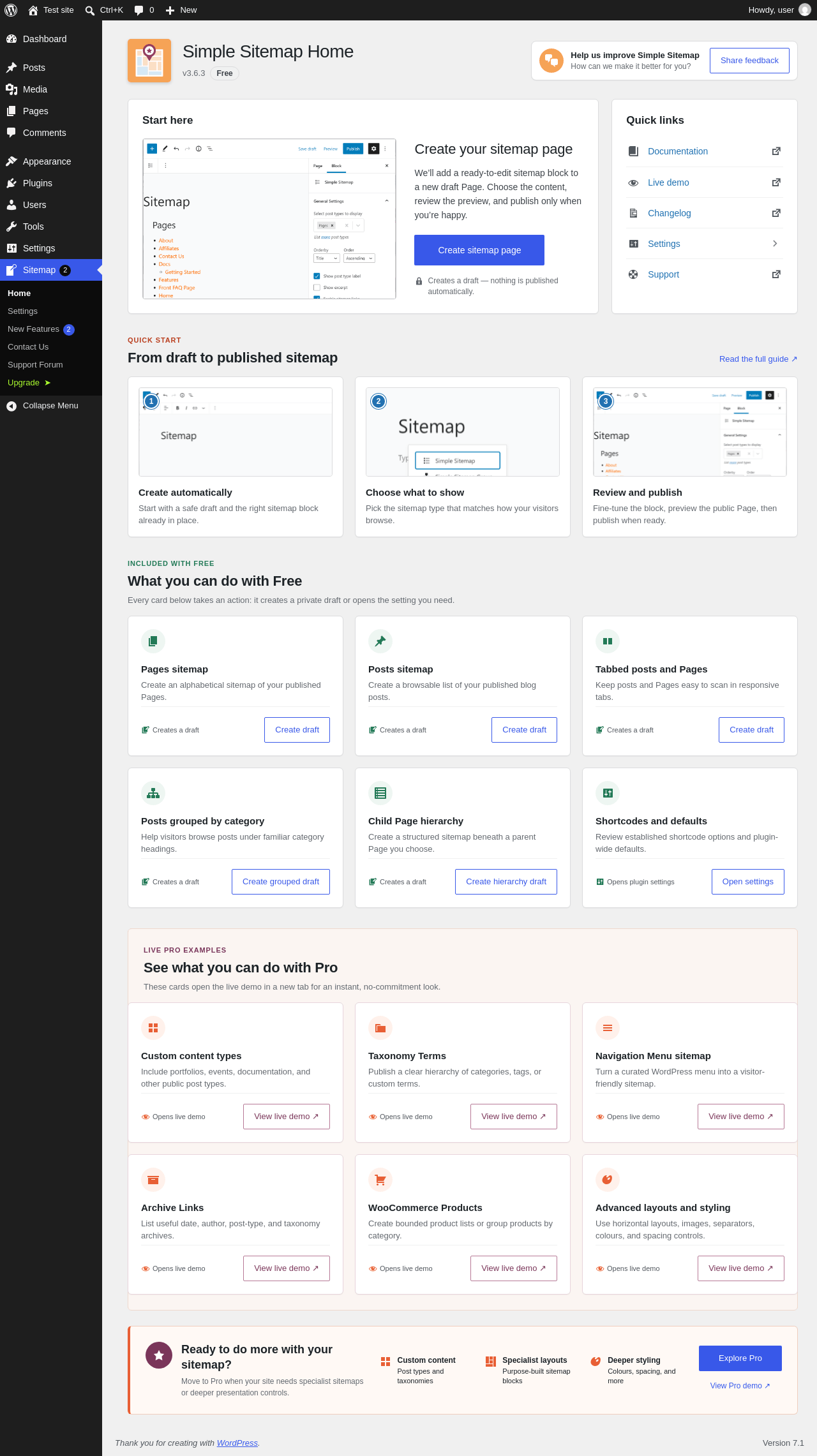Click the Simple Sitemap plugin logo

[x=149, y=61]
